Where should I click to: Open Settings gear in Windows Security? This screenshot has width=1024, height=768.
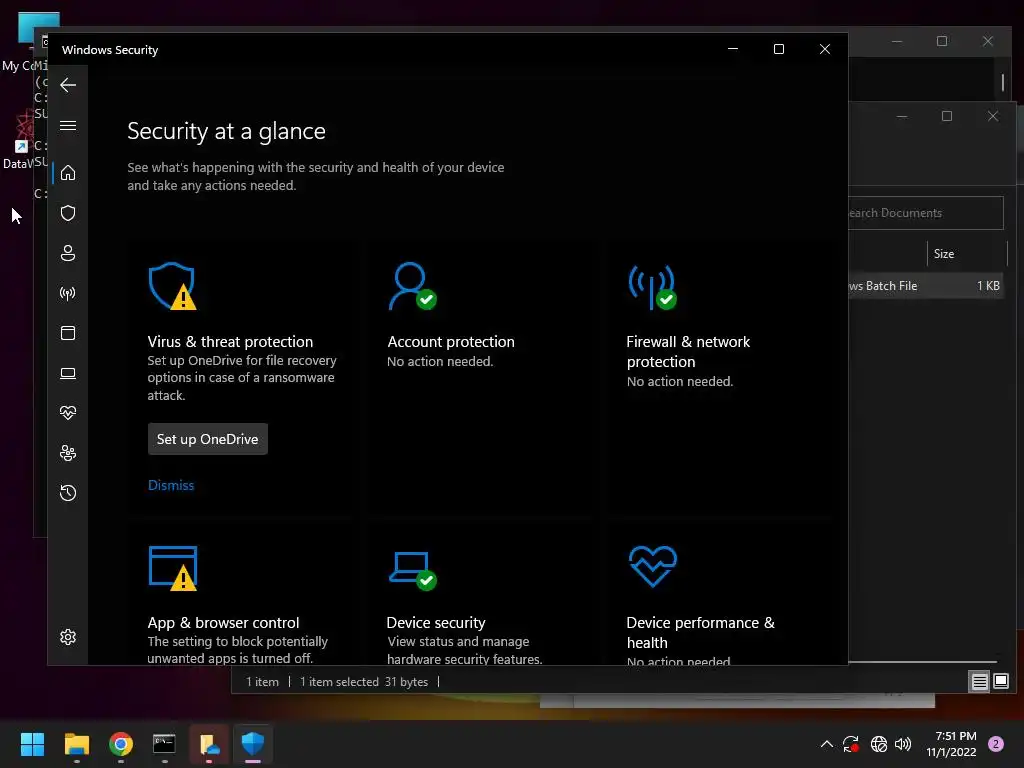[68, 637]
